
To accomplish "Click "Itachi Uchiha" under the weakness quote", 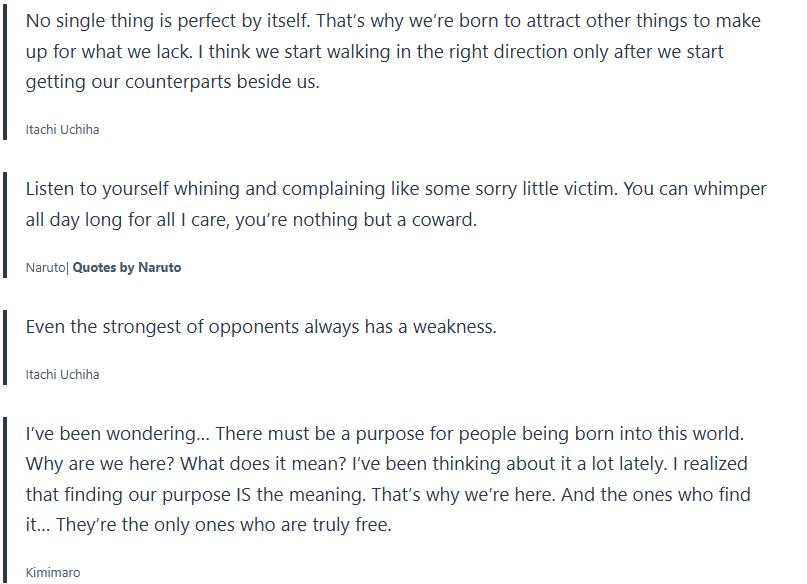I will (62, 375).
